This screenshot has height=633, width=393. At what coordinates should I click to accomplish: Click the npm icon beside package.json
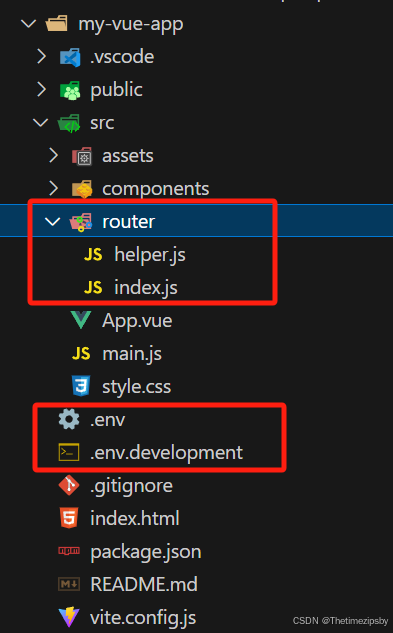coord(69,551)
